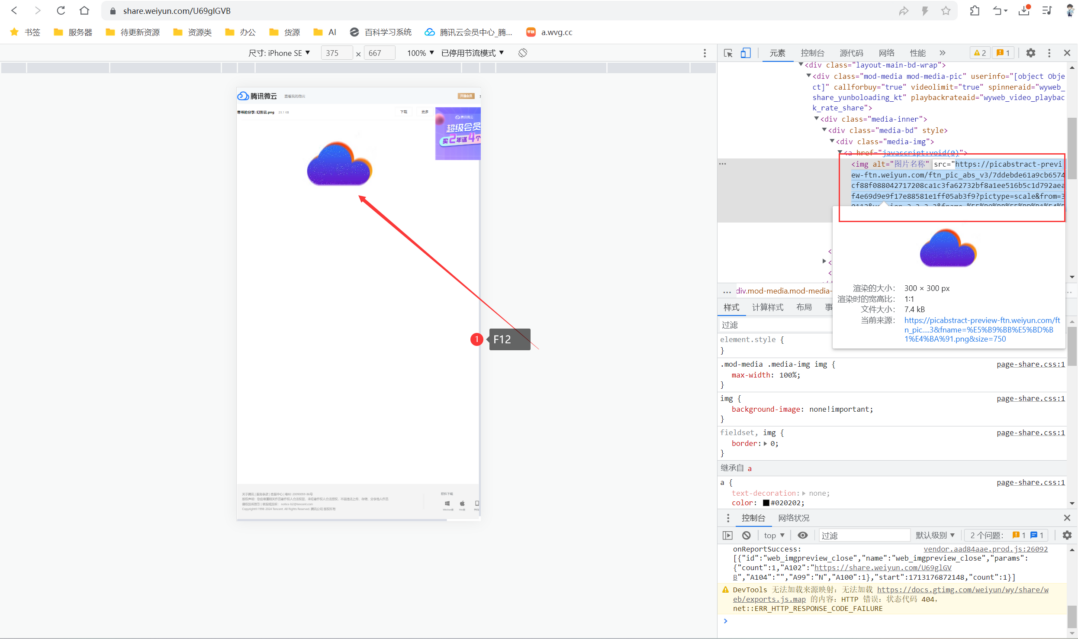
Task: Open the console drawer three-dot menu
Action: click(x=728, y=518)
